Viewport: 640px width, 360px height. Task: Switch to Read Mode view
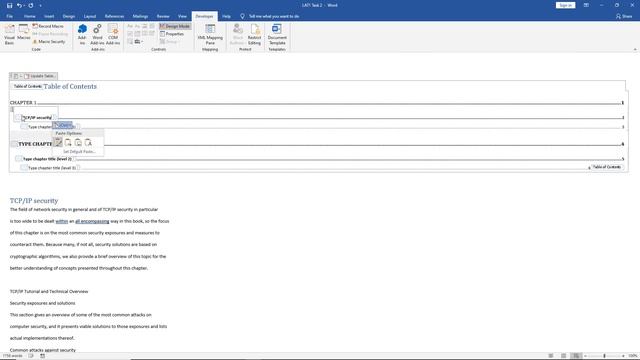pos(551,356)
